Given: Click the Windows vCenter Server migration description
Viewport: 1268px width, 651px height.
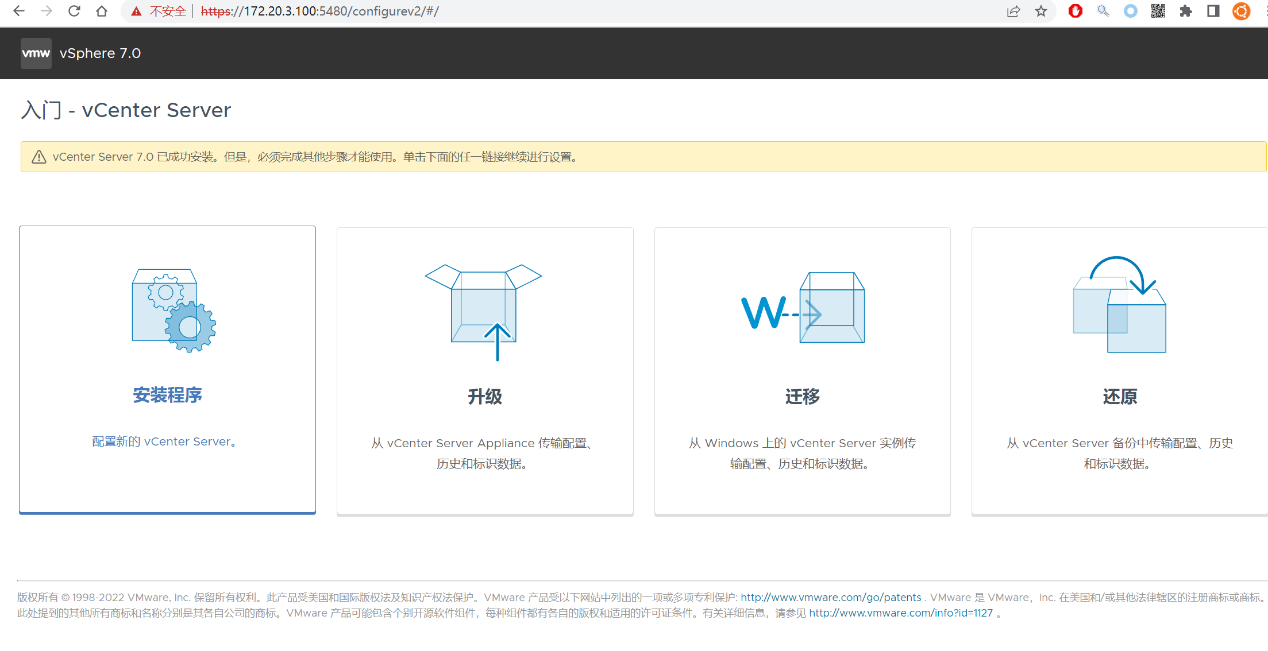Looking at the screenshot, I should click(x=802, y=453).
